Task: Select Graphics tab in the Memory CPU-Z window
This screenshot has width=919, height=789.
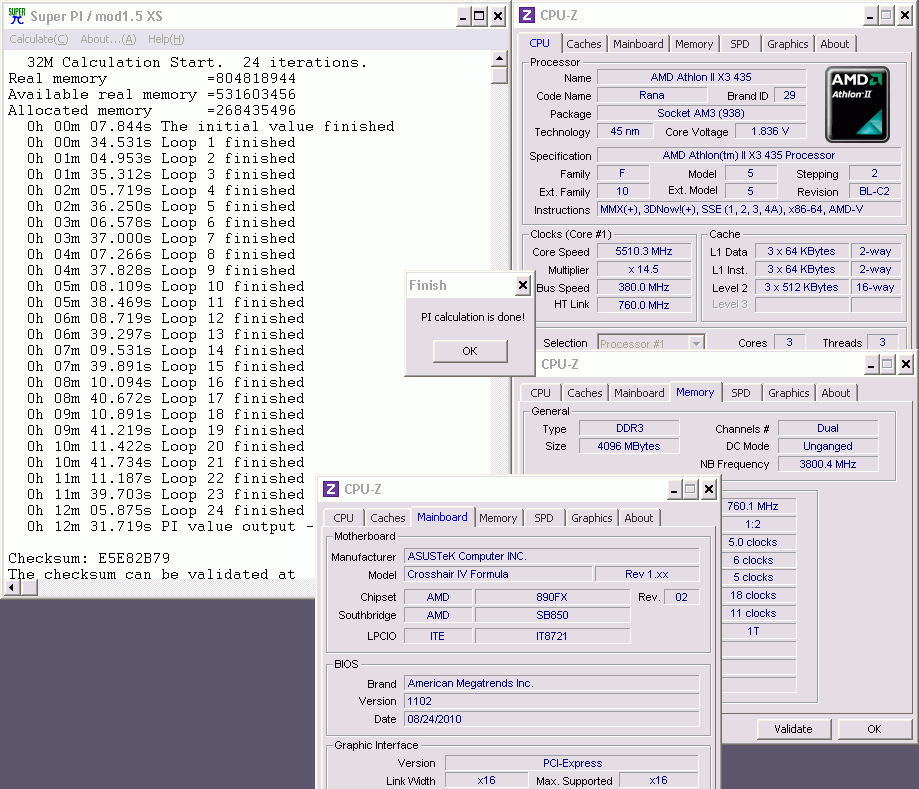Action: tap(788, 393)
